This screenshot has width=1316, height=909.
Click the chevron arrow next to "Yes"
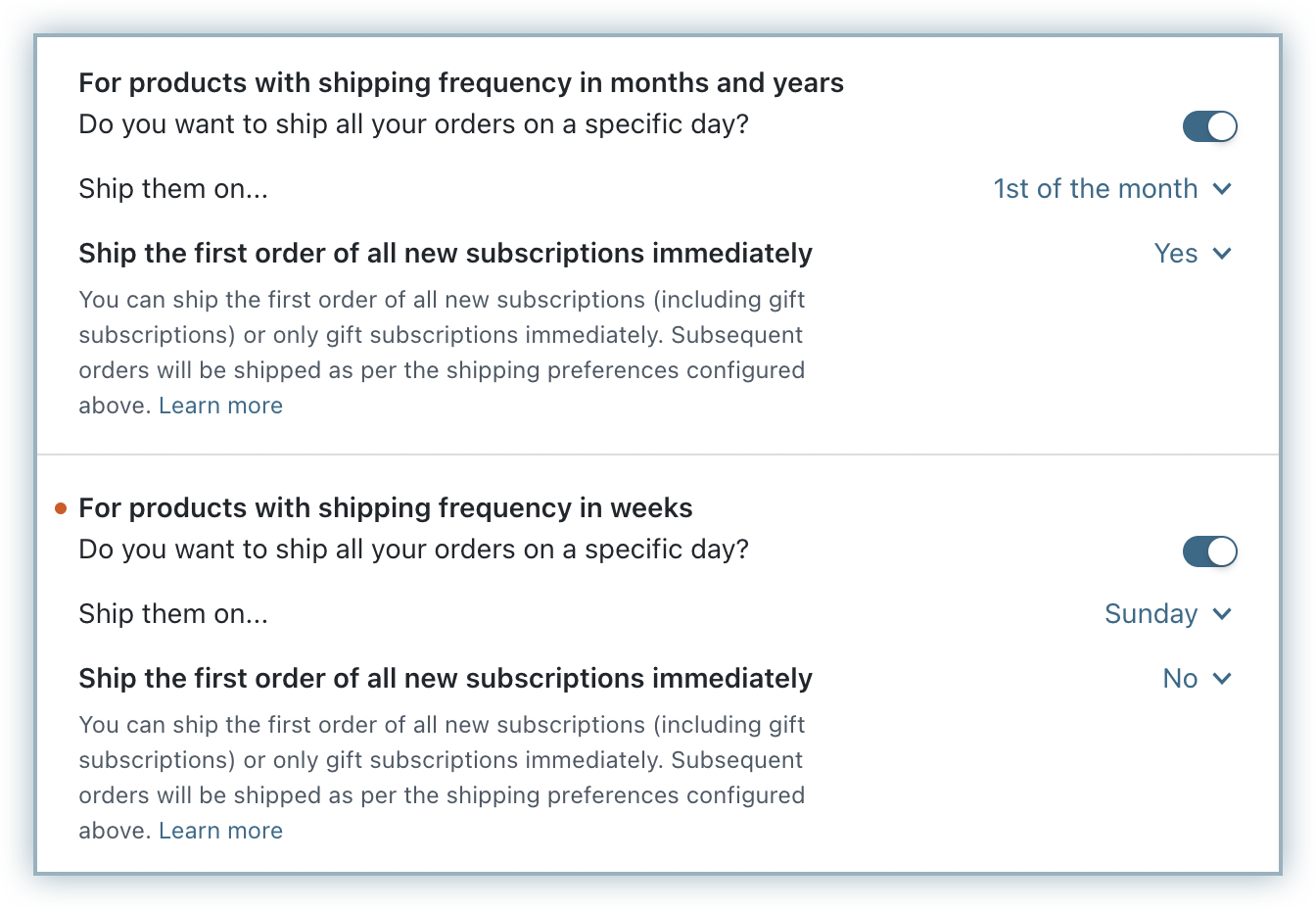[x=1222, y=254]
